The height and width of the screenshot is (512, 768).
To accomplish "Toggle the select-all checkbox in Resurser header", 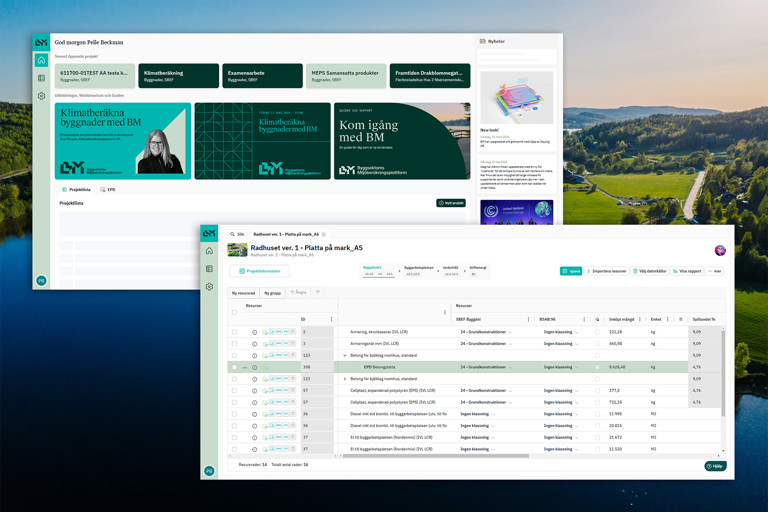I will pyautogui.click(x=235, y=312).
